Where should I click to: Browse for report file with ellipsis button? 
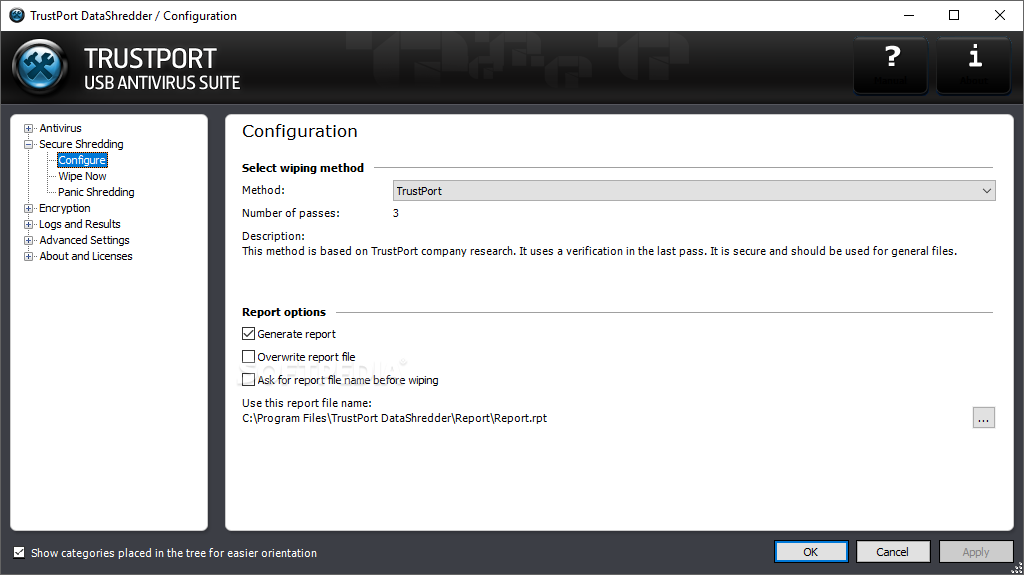pos(984,418)
